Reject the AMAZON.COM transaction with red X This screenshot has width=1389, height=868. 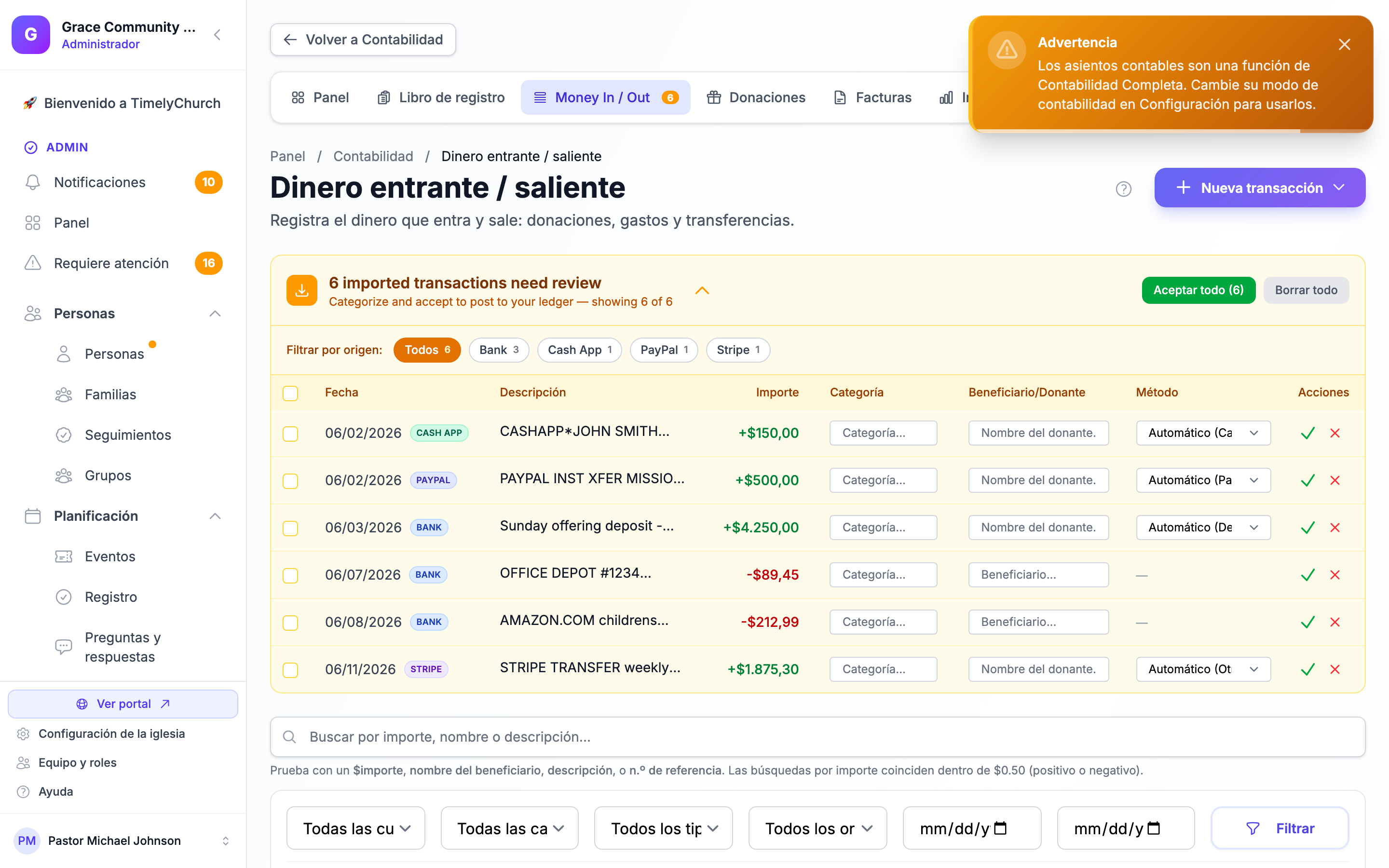coord(1335,622)
